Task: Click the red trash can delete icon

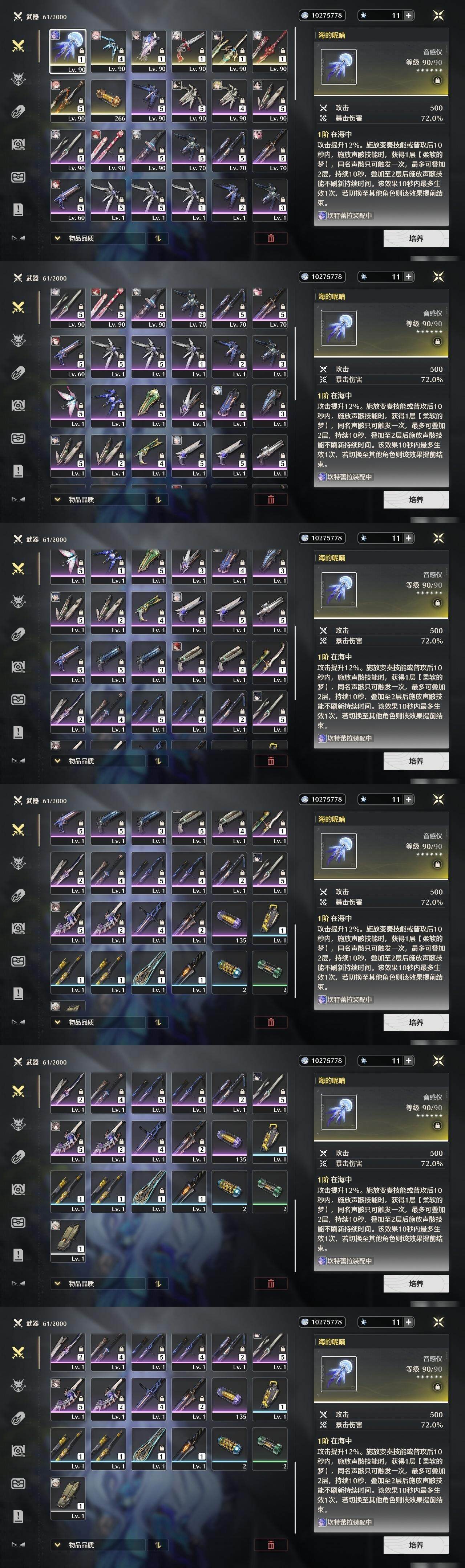Action: [271, 238]
